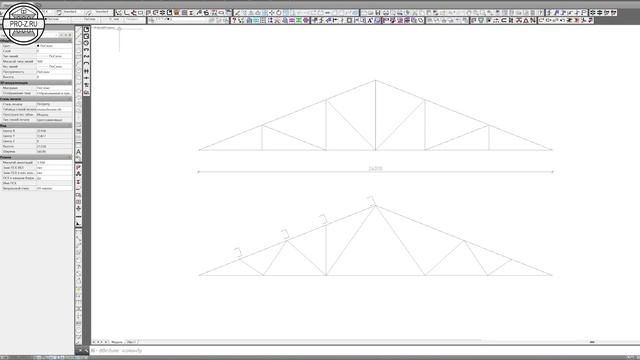
Task: Click the Материал property row
Action: coord(36,88)
